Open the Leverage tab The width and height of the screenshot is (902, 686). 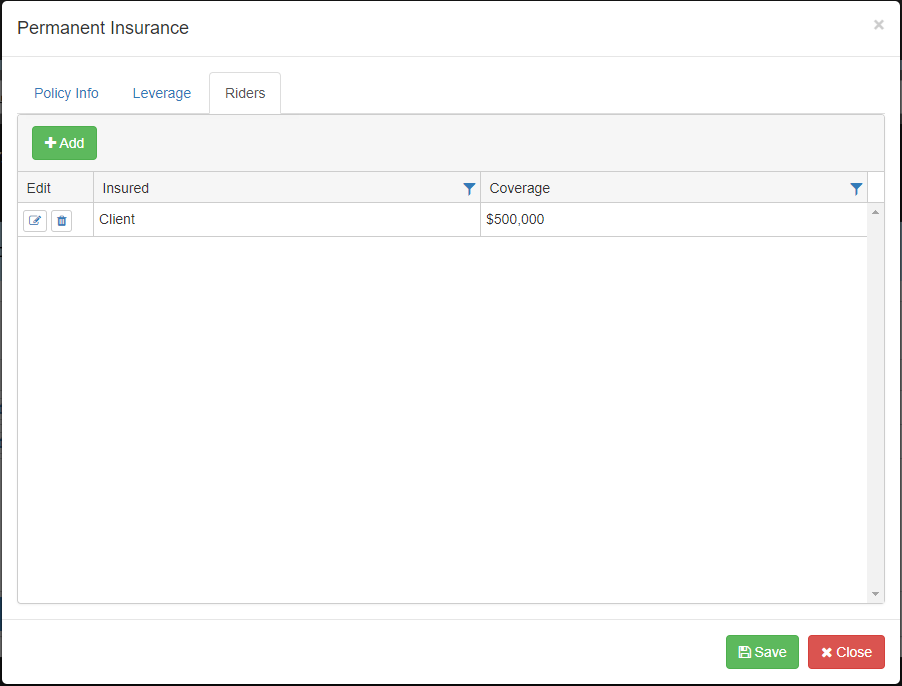click(x=161, y=93)
